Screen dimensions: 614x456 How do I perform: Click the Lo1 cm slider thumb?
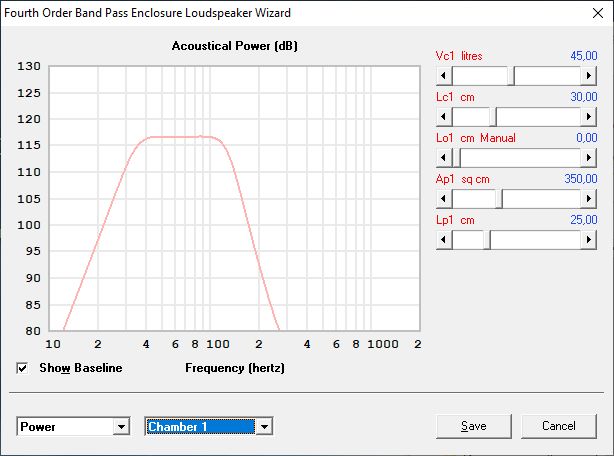point(457,158)
